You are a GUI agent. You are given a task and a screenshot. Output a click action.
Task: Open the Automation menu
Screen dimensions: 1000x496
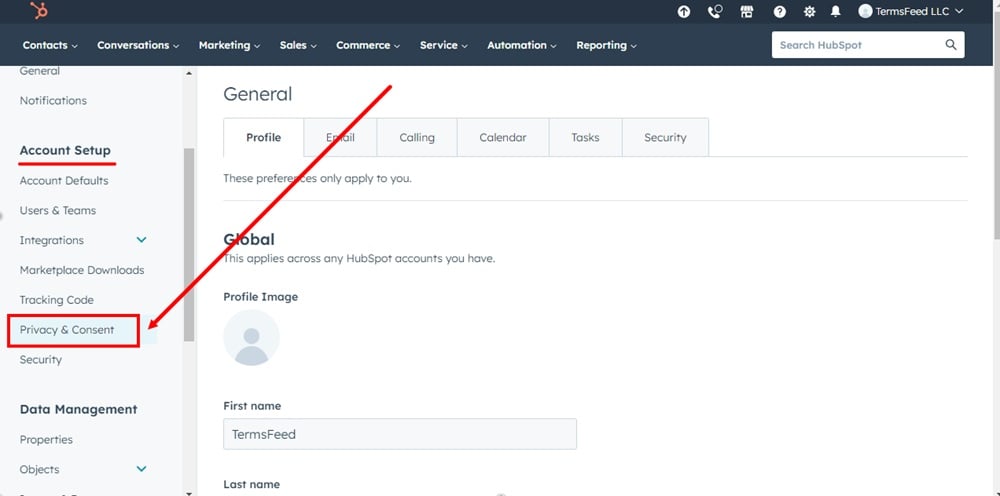522,45
